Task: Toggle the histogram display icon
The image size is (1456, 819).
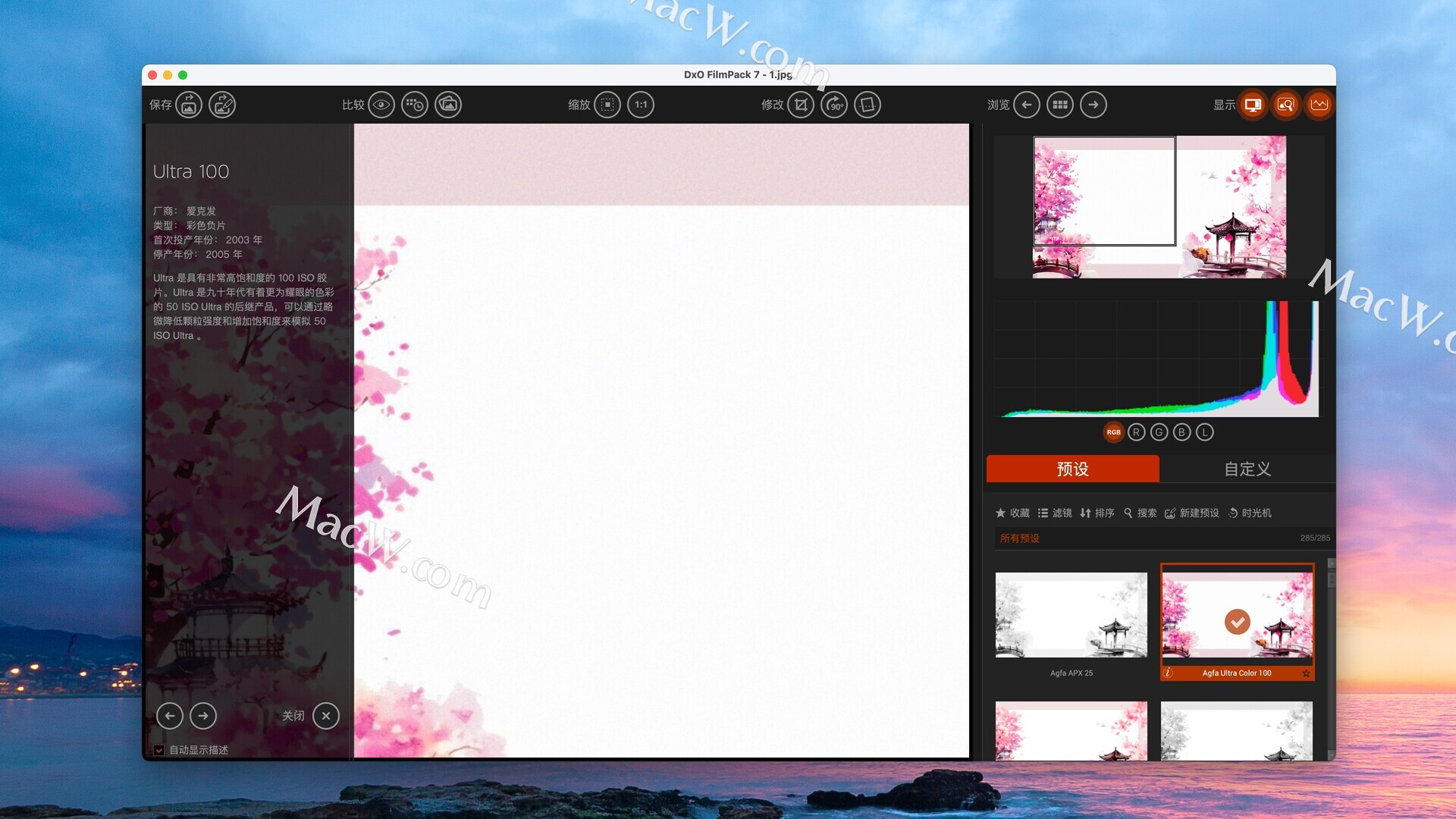Action: [x=1319, y=105]
